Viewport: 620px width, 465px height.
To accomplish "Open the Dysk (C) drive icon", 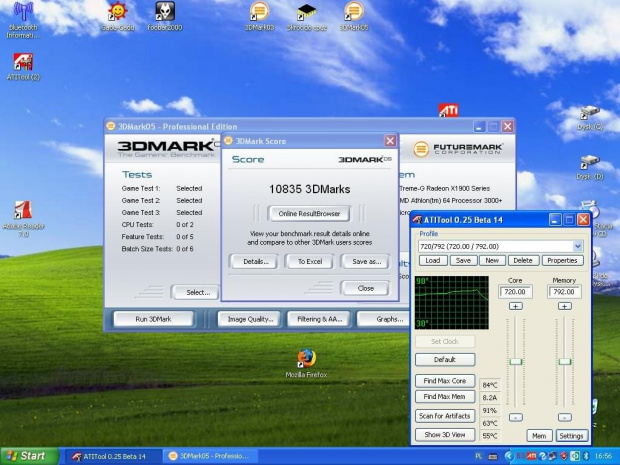I will coord(590,117).
